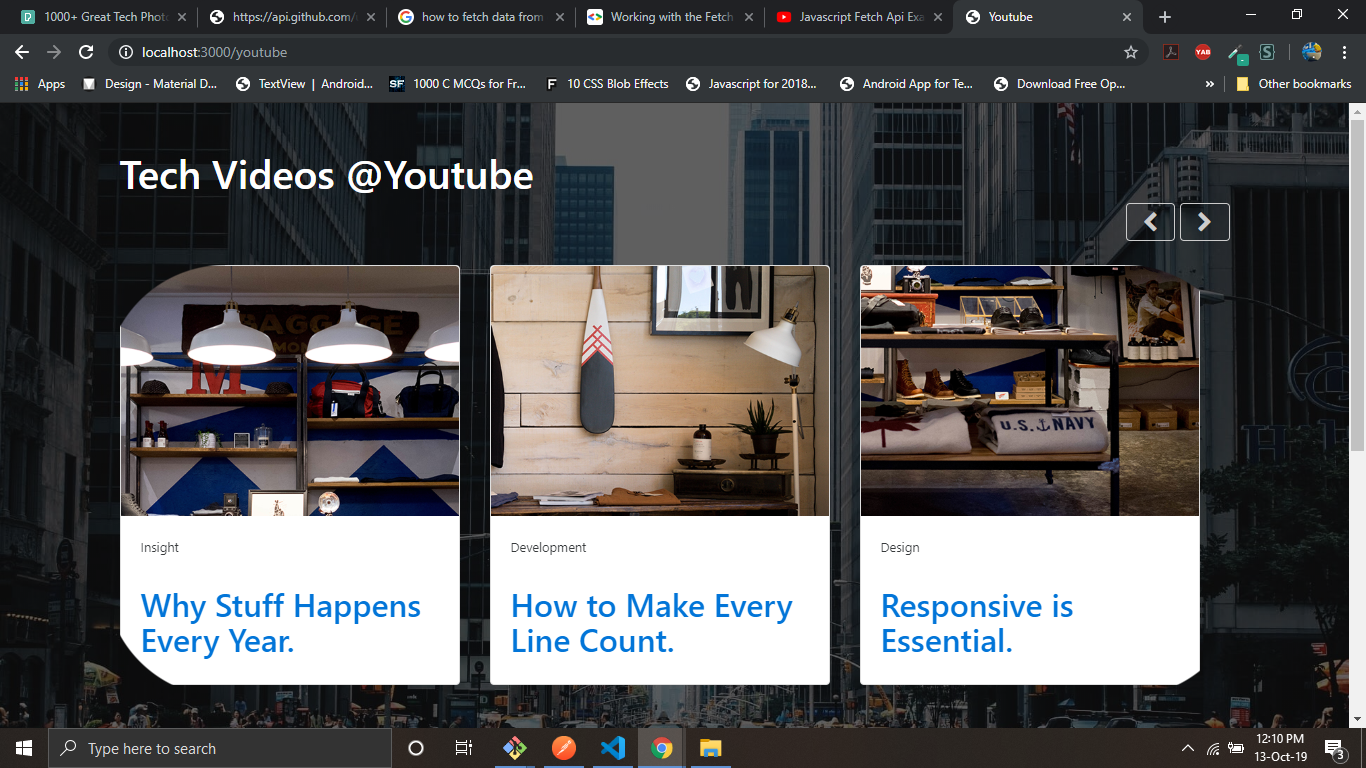Open Visual Studio Code from the taskbar

point(613,748)
